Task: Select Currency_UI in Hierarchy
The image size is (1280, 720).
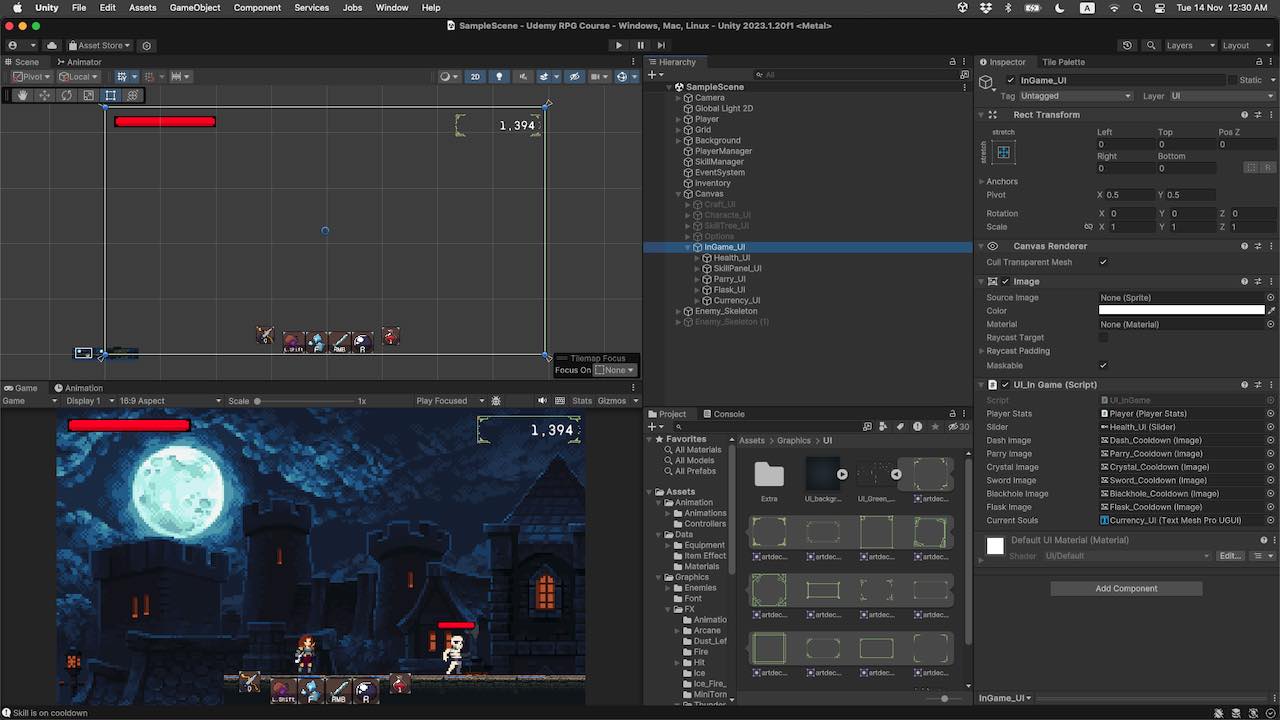Action: pos(736,300)
